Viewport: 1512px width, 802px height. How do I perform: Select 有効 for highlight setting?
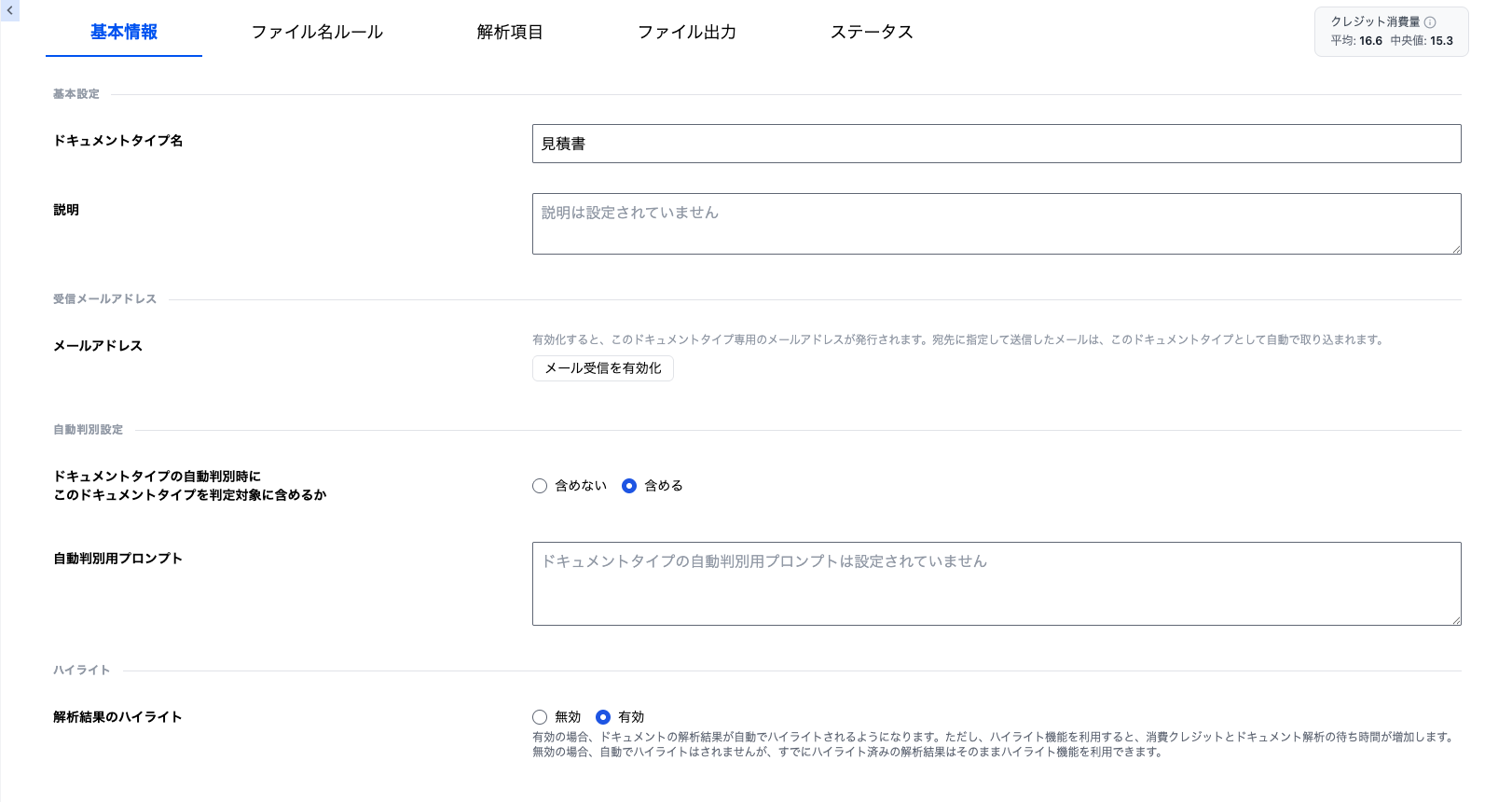(603, 717)
